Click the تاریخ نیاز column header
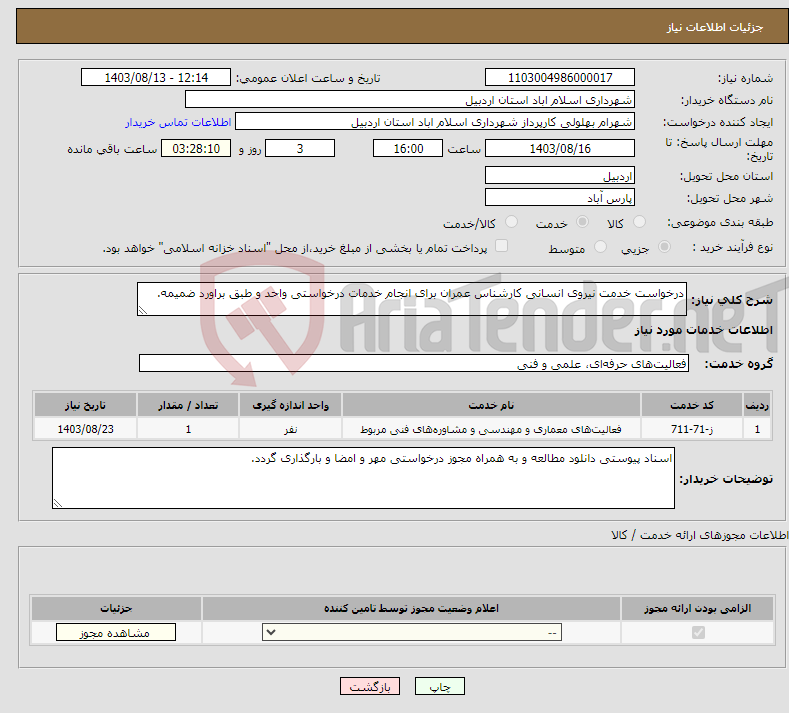The width and height of the screenshot is (789, 713). click(86, 405)
